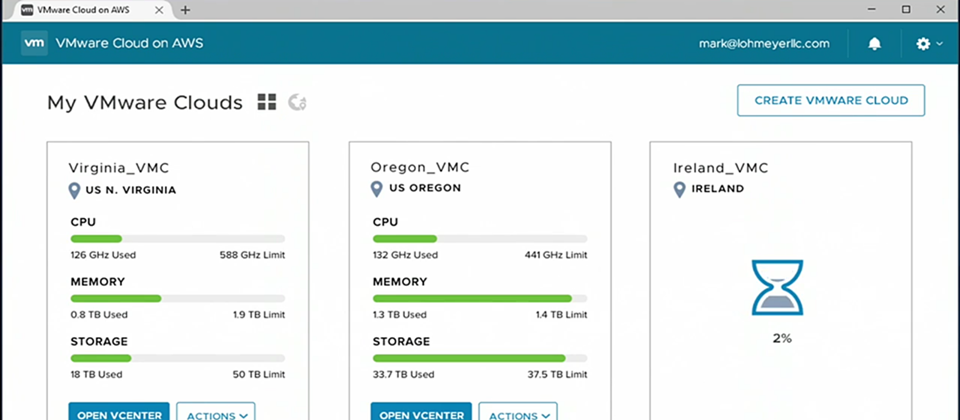Click the VMware vm logo in header
Image resolution: width=960 pixels, height=420 pixels.
tap(34, 43)
